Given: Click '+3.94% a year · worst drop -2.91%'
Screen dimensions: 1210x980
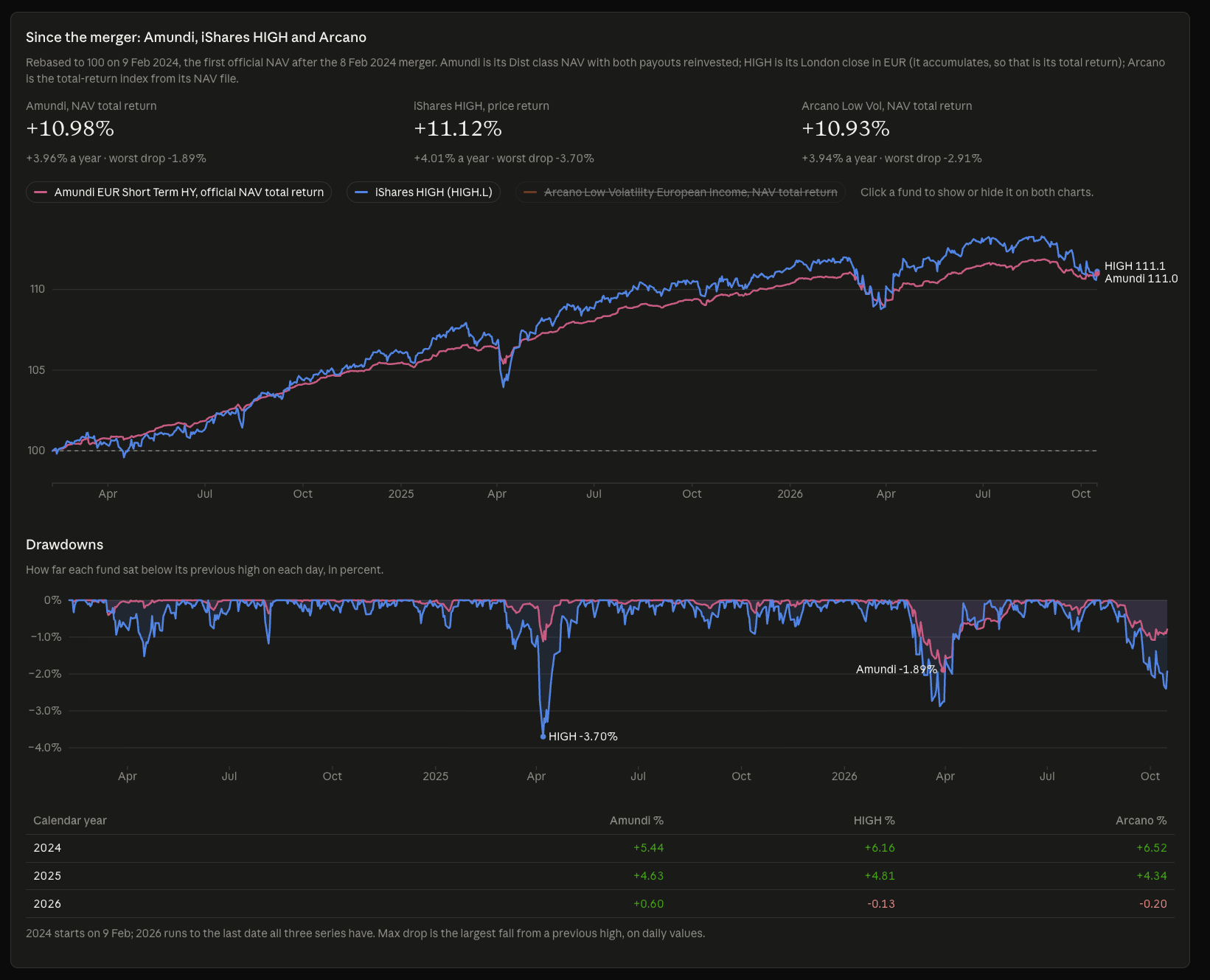Looking at the screenshot, I should [x=891, y=159].
